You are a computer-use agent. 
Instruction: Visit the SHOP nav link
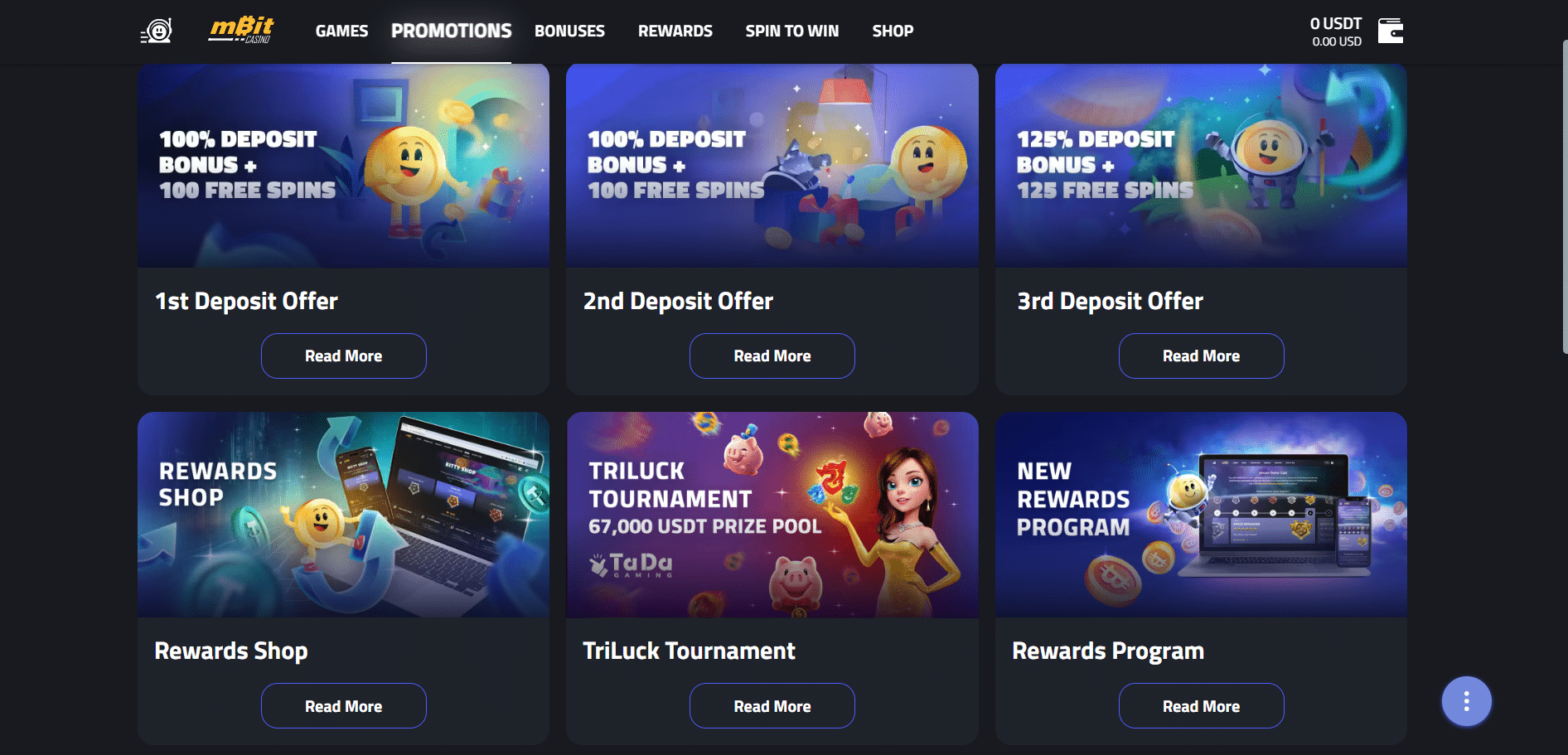(893, 31)
